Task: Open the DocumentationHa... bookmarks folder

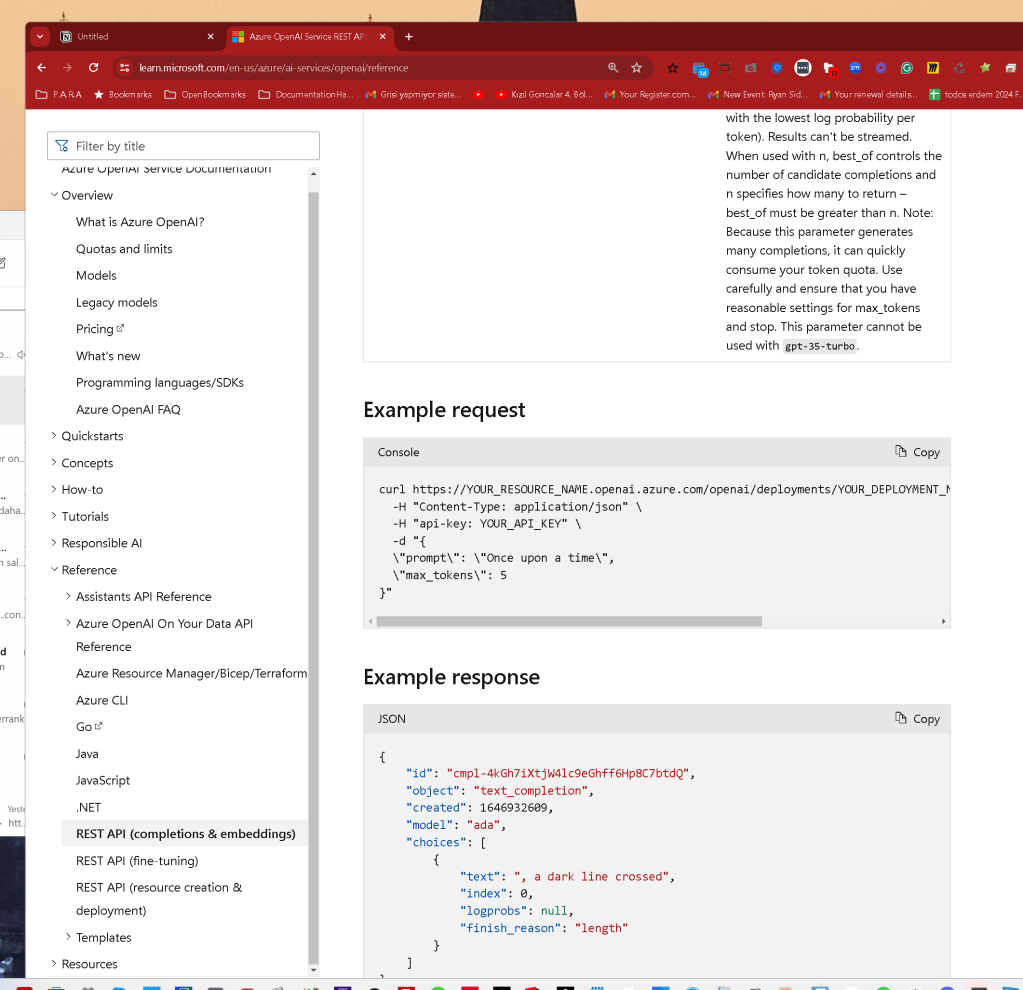Action: pyautogui.click(x=306, y=95)
